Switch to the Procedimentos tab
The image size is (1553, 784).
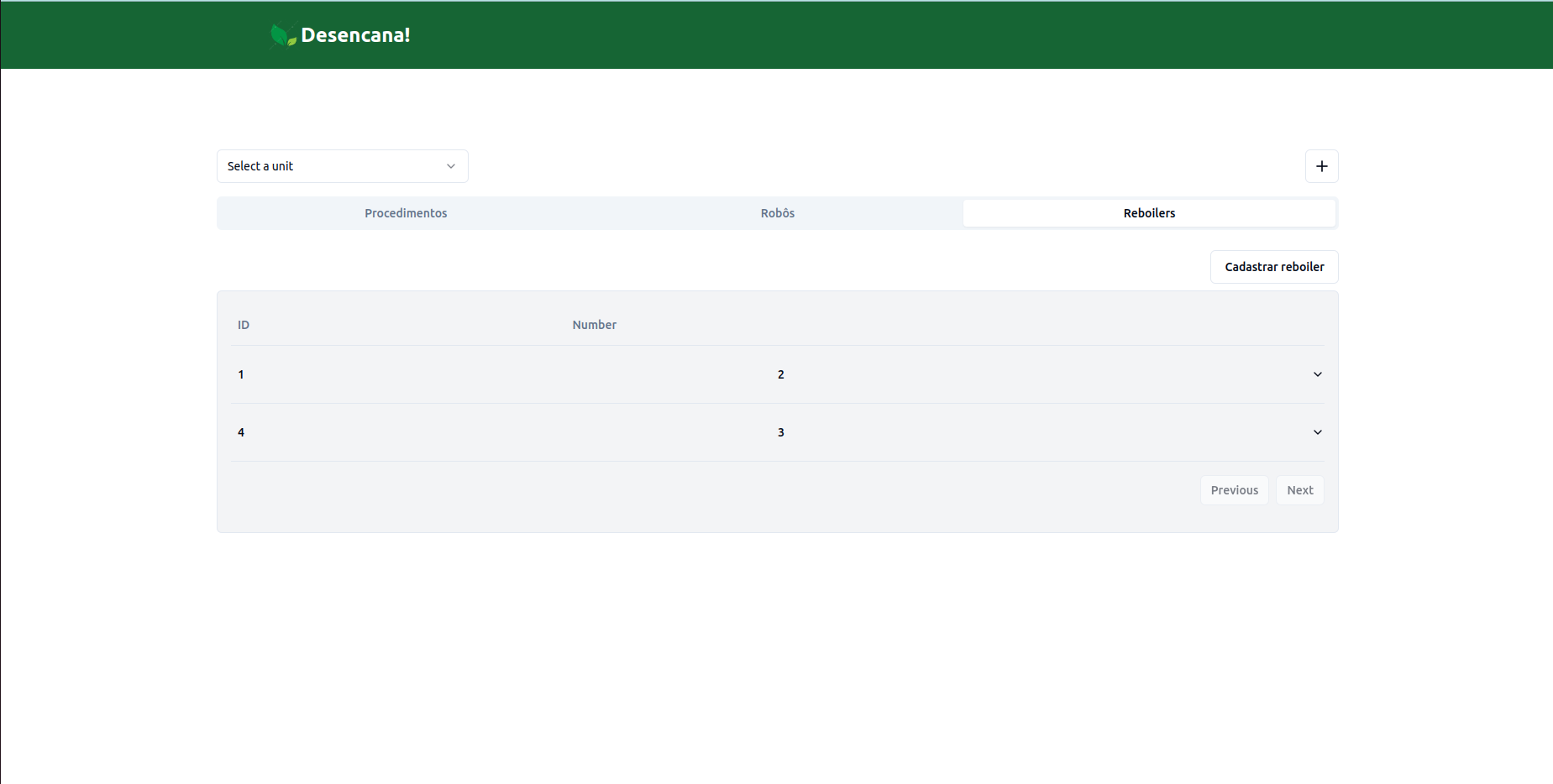406,213
